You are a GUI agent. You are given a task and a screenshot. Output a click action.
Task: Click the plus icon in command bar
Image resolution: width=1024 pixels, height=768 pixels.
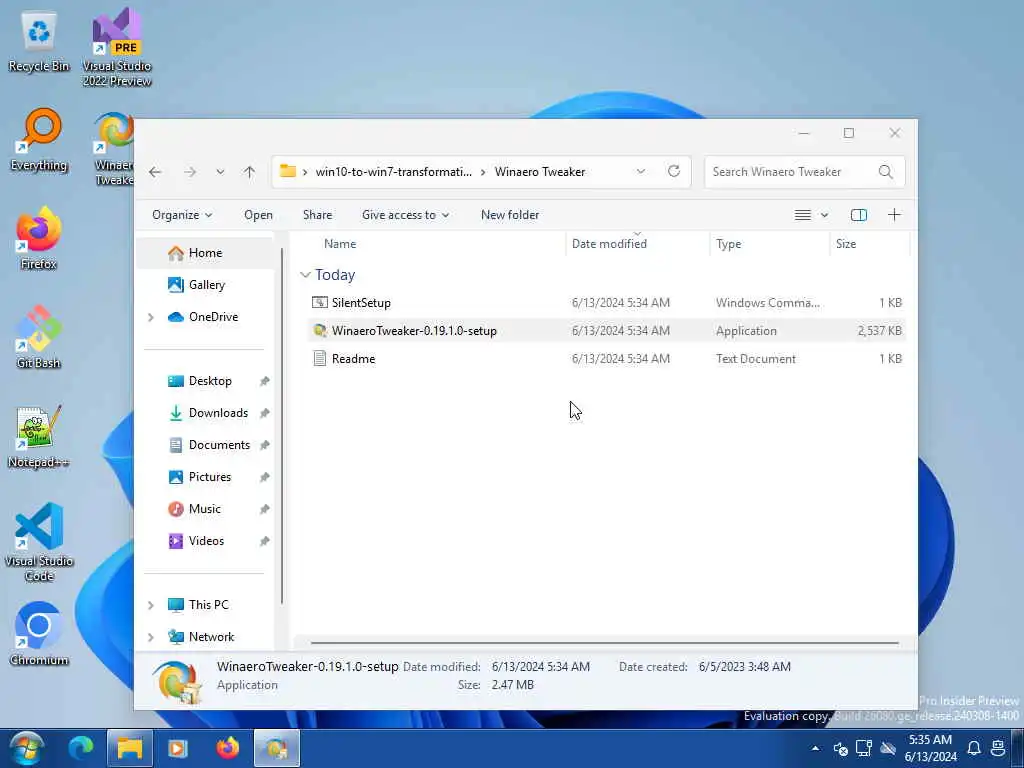pos(894,215)
